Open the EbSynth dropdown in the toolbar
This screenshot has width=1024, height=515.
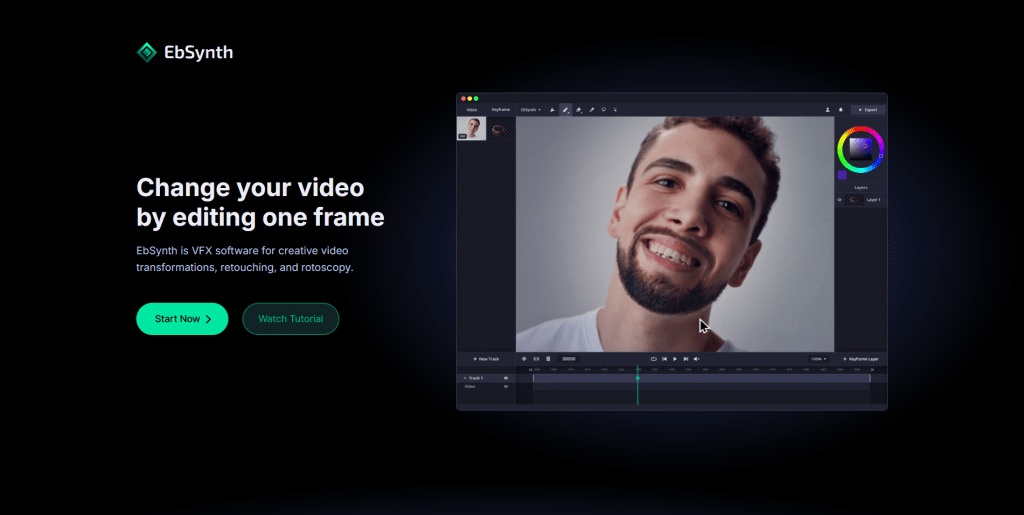click(530, 110)
